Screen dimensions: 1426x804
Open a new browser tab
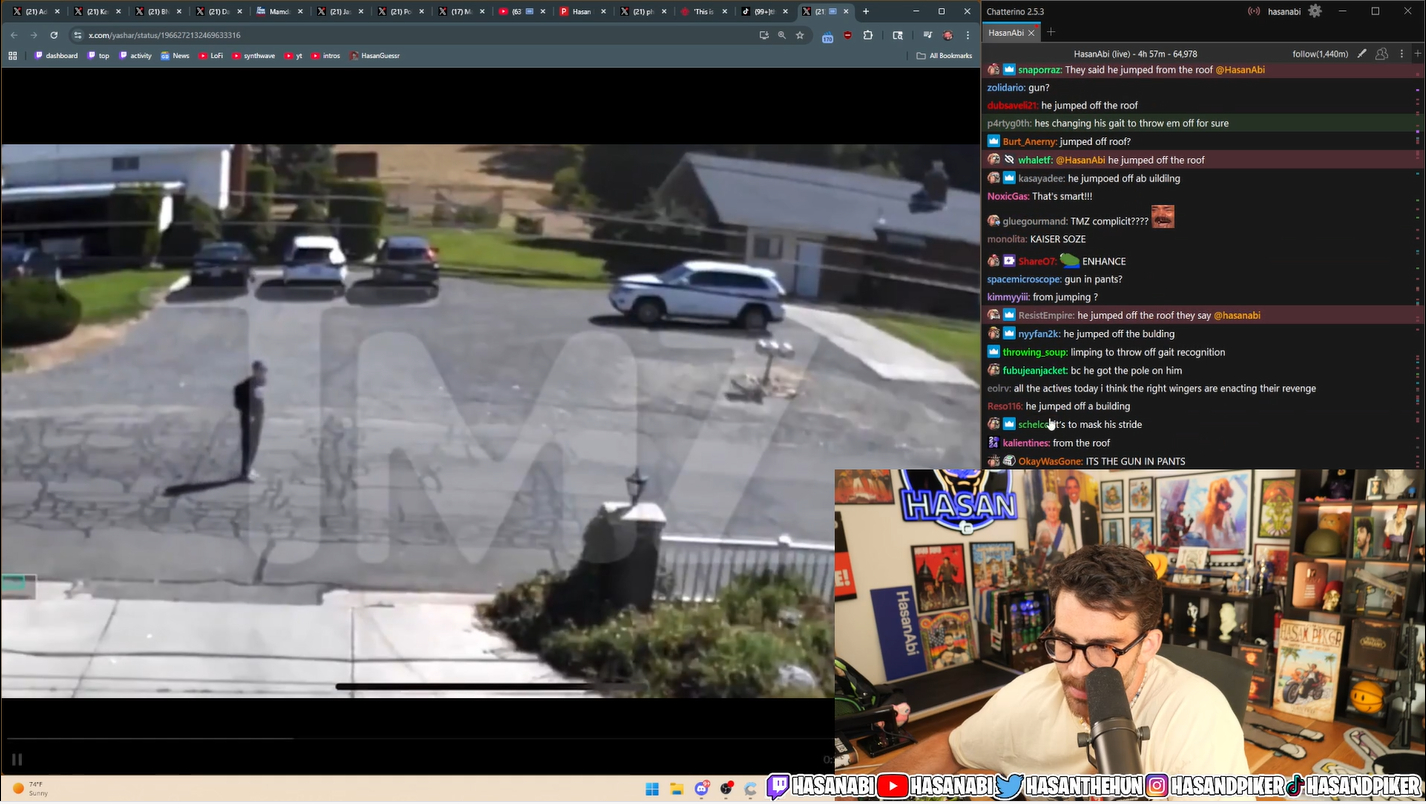866,11
